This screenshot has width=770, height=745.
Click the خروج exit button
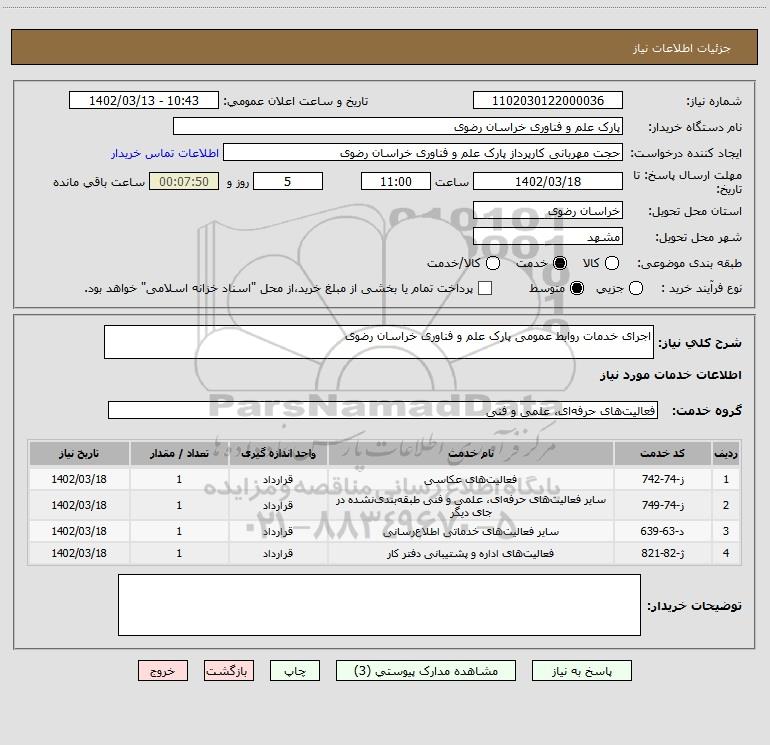click(x=163, y=671)
